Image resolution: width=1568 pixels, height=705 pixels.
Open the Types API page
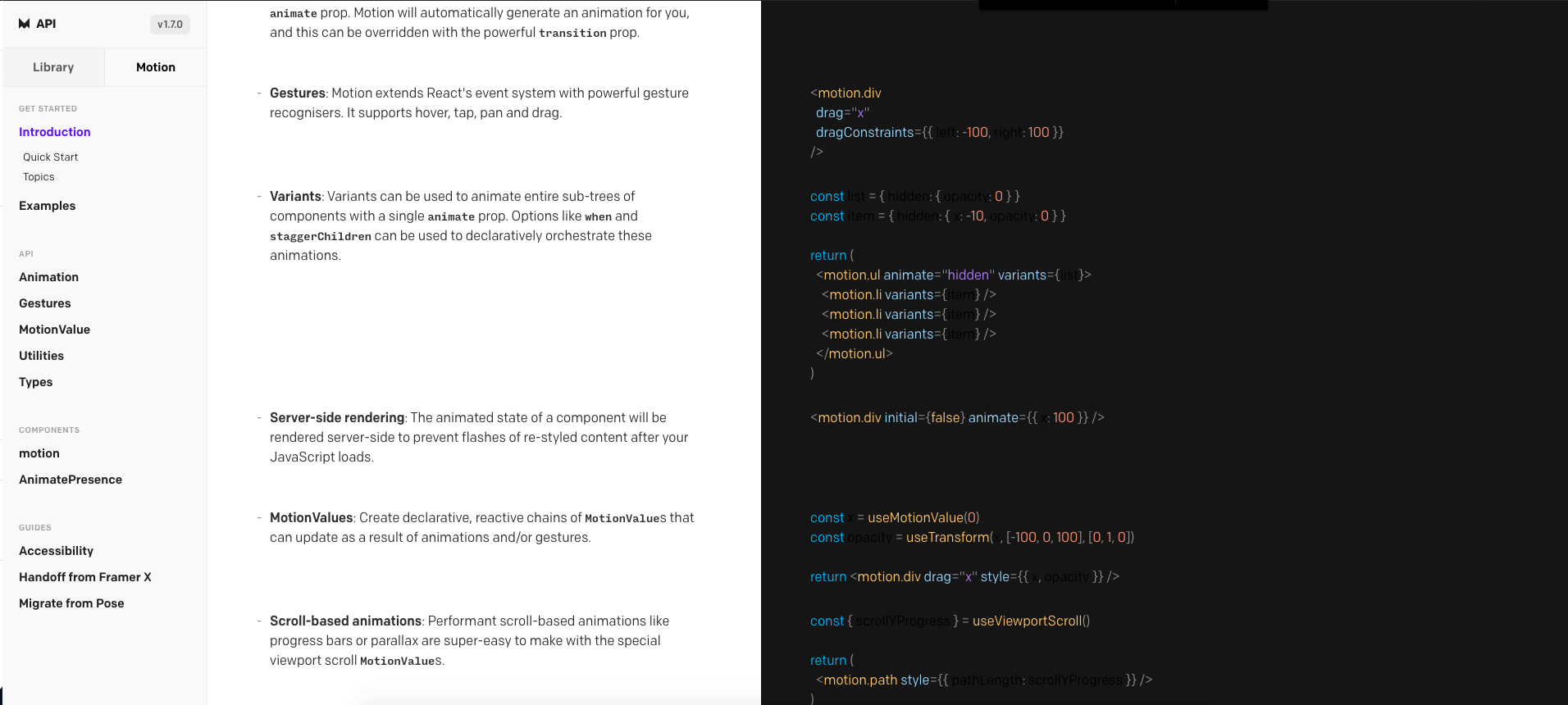pos(35,382)
